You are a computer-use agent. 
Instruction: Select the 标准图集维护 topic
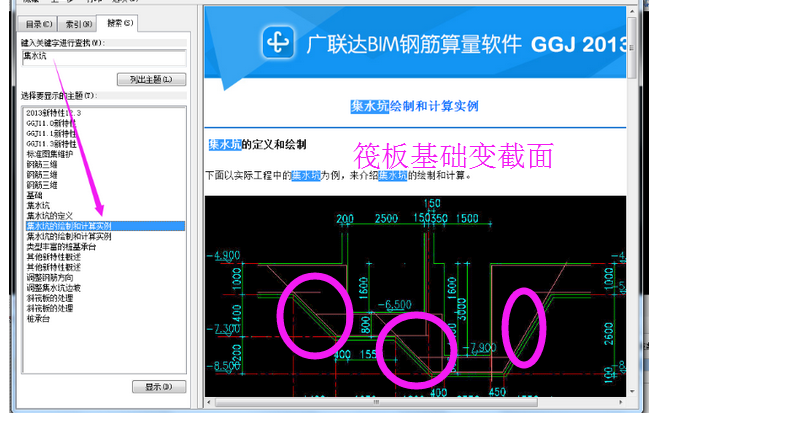point(50,154)
